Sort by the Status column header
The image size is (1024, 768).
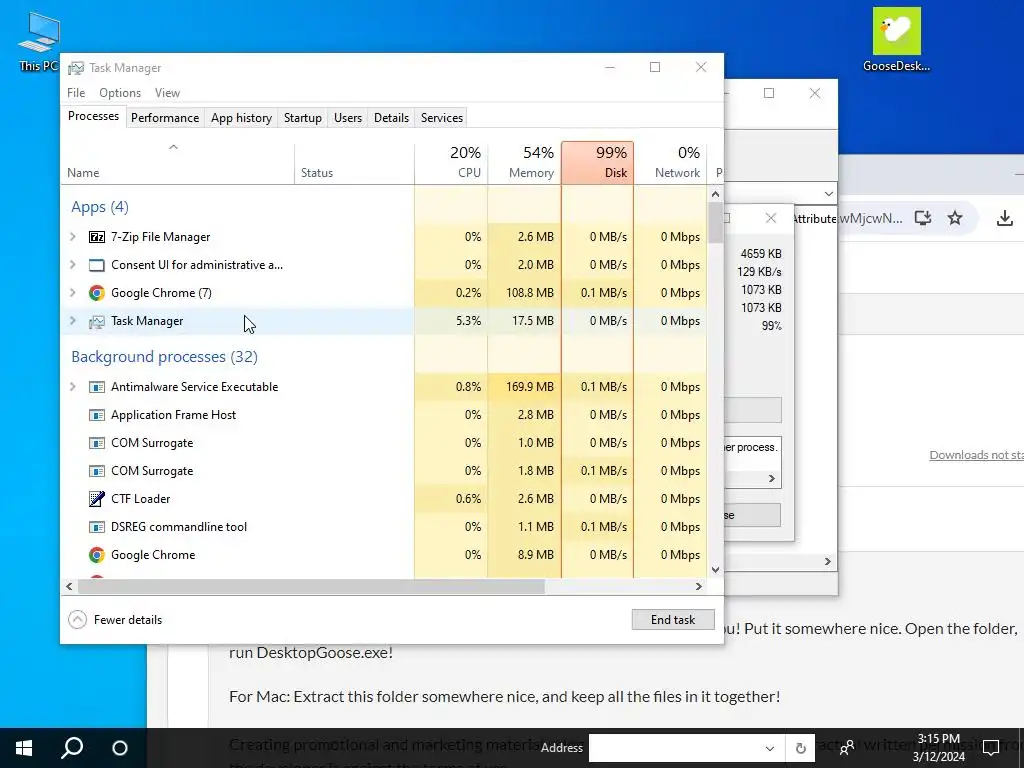click(x=354, y=163)
